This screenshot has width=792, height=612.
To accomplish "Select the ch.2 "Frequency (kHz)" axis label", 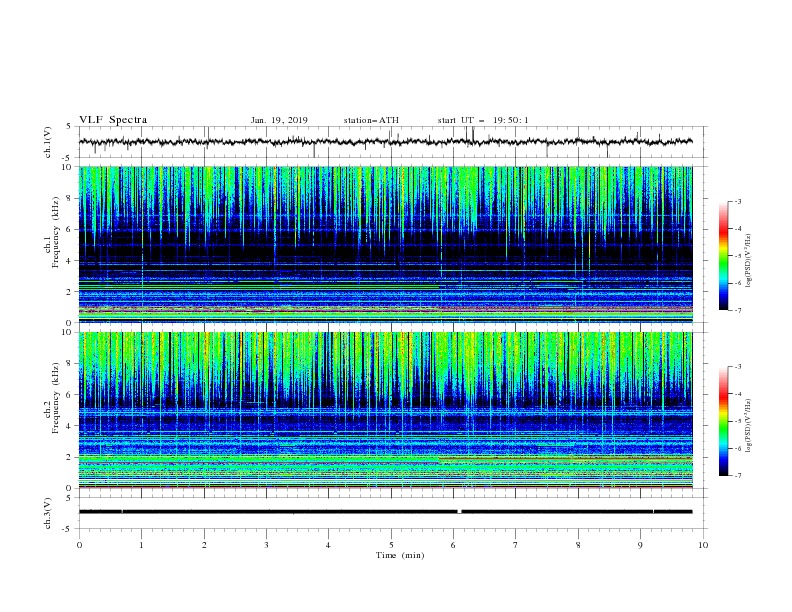I will [55, 398].
